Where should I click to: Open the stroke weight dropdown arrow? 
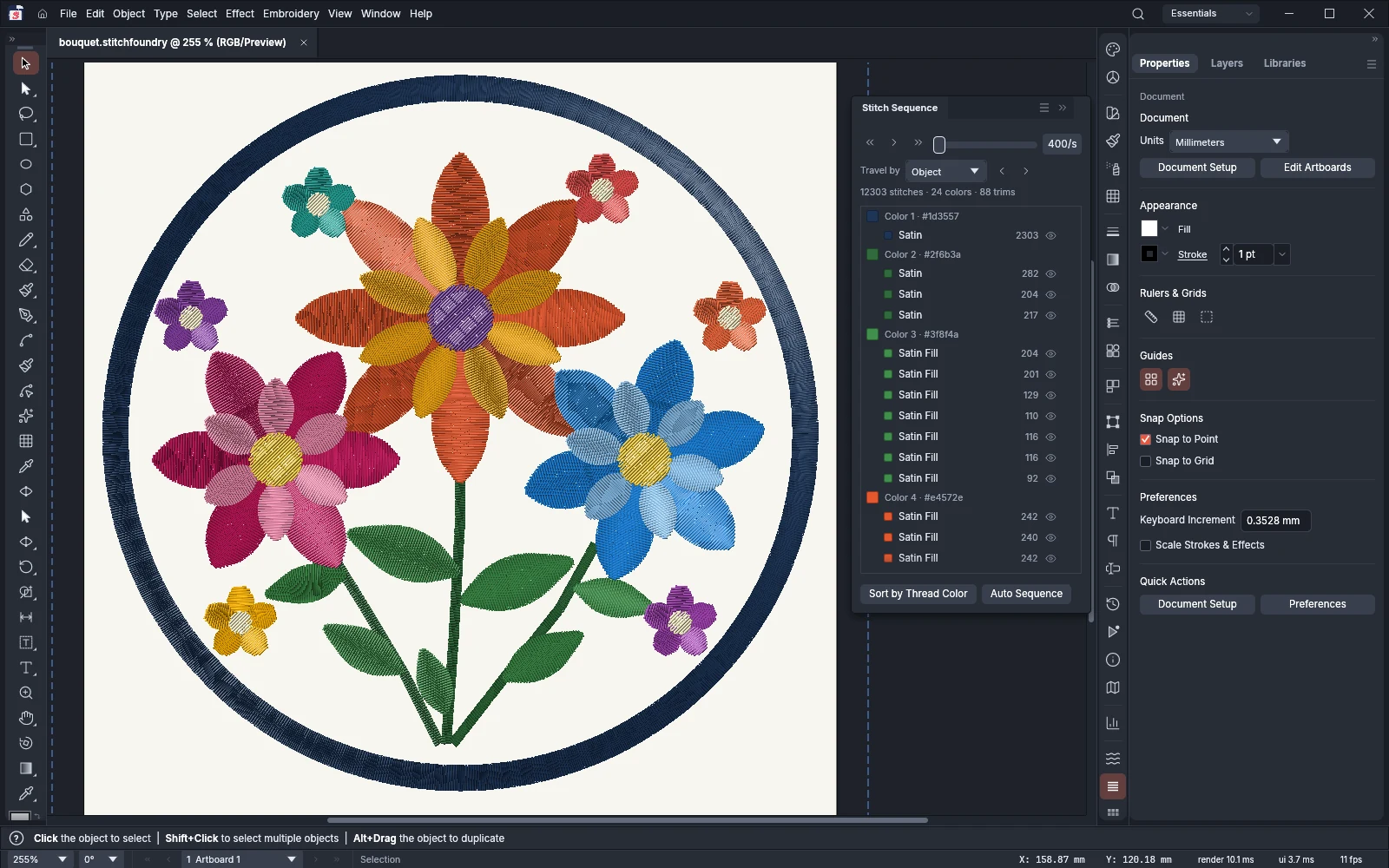coord(1282,254)
